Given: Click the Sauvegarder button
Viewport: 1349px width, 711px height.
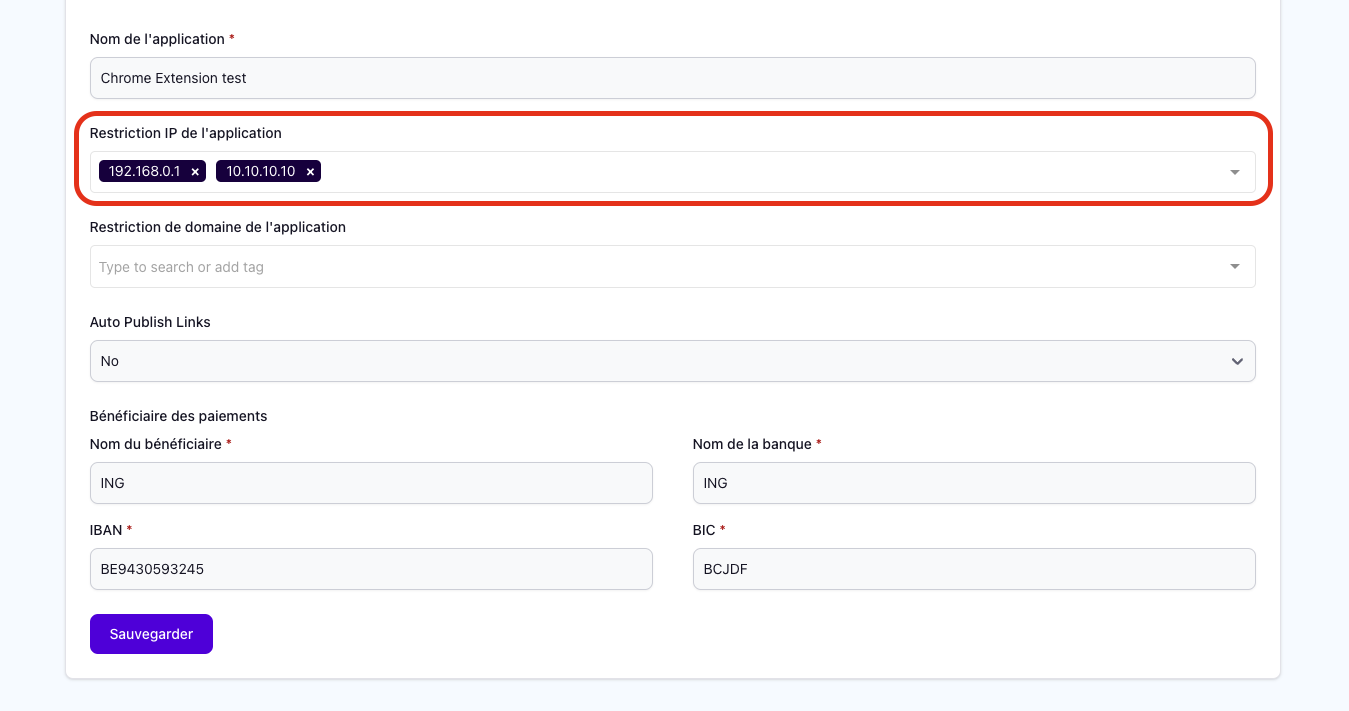Looking at the screenshot, I should pyautogui.click(x=151, y=634).
